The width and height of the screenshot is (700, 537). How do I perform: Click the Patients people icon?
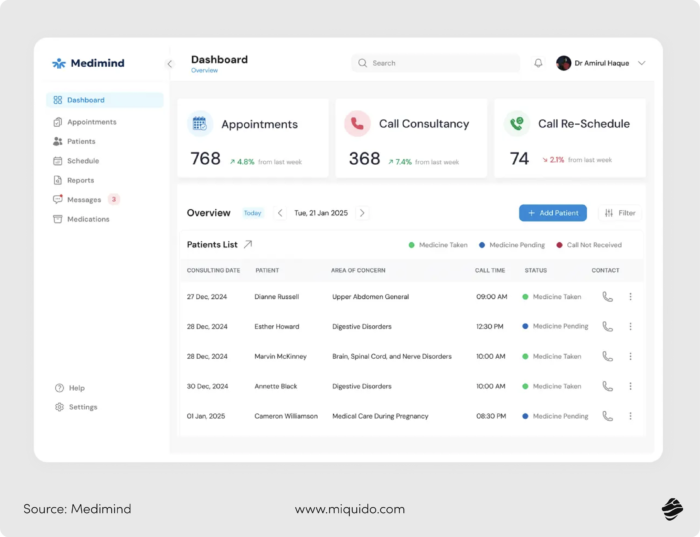[x=58, y=142]
